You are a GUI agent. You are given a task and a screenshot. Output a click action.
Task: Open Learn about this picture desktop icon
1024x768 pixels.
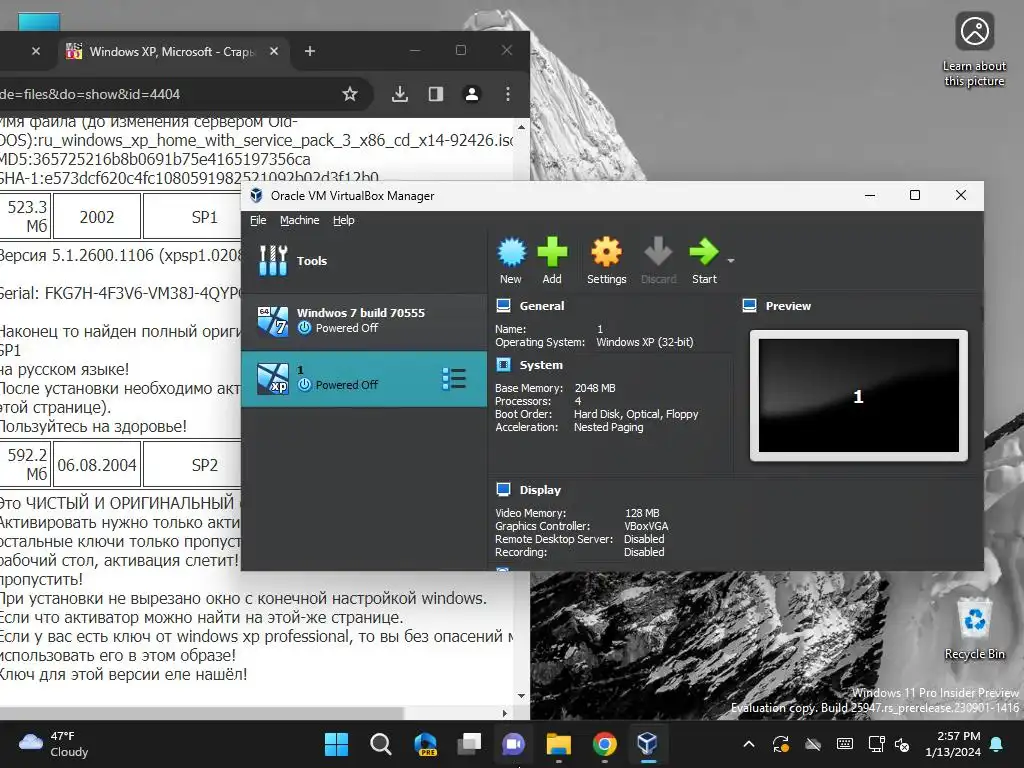[x=974, y=50]
